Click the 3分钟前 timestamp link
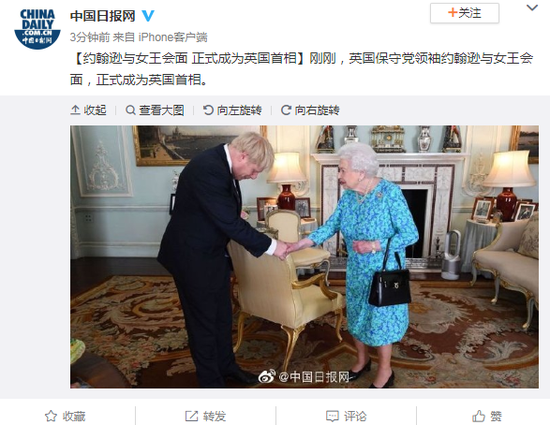Image resolution: width=550 pixels, height=425 pixels. pos(89,37)
